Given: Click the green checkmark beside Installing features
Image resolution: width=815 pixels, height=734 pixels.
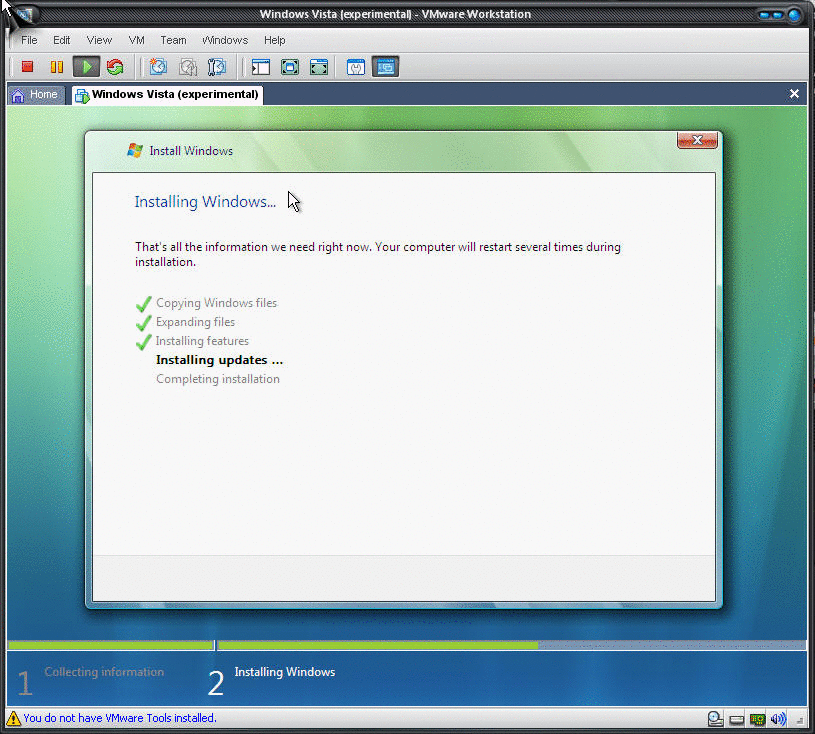Looking at the screenshot, I should tap(143, 342).
